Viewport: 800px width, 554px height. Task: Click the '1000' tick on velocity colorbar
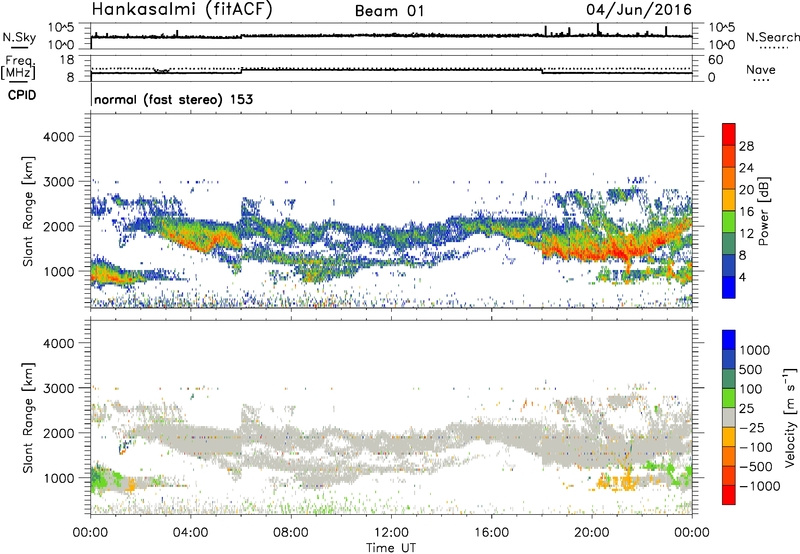click(x=755, y=350)
